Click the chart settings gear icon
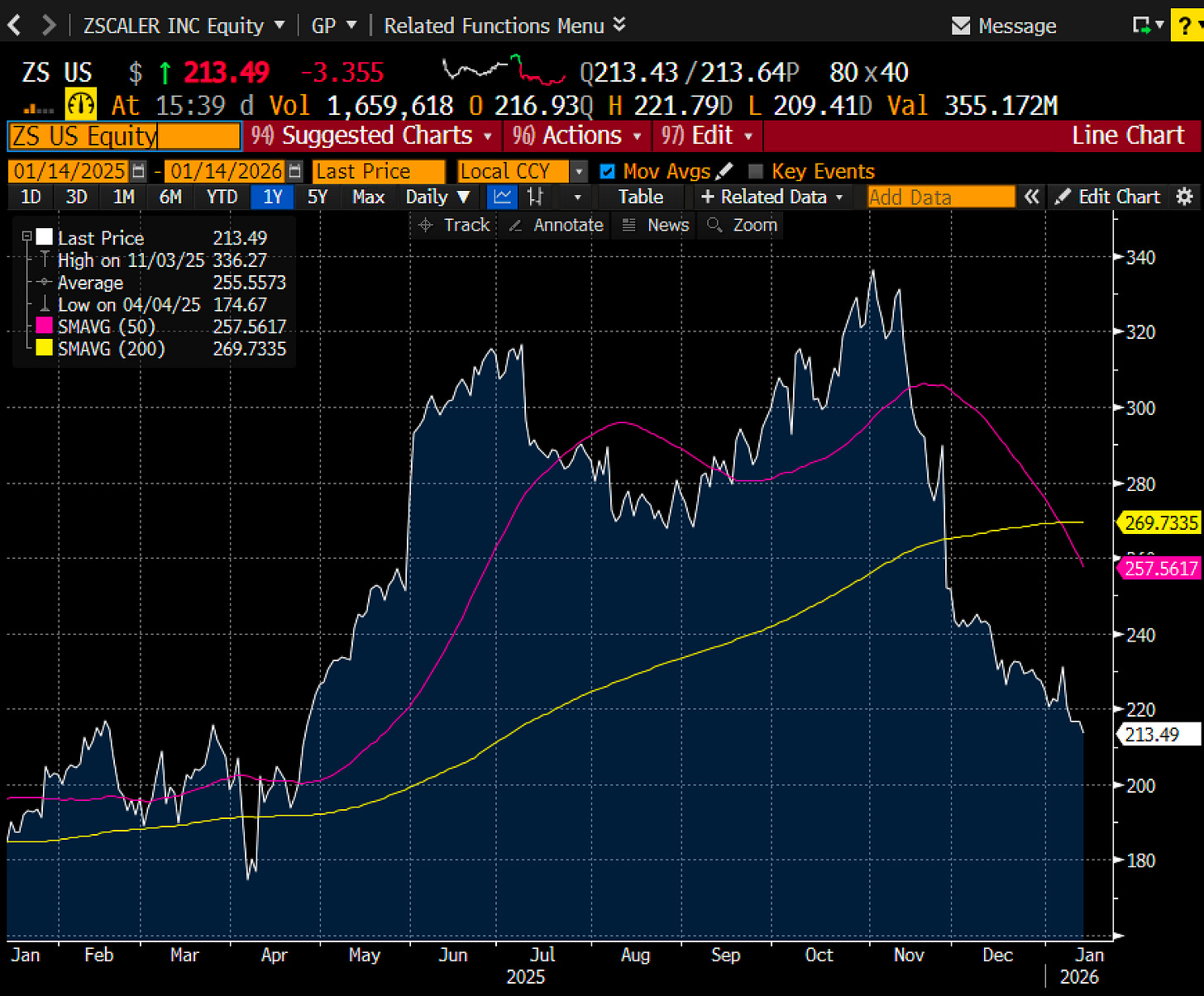This screenshot has width=1204, height=996. [1186, 197]
